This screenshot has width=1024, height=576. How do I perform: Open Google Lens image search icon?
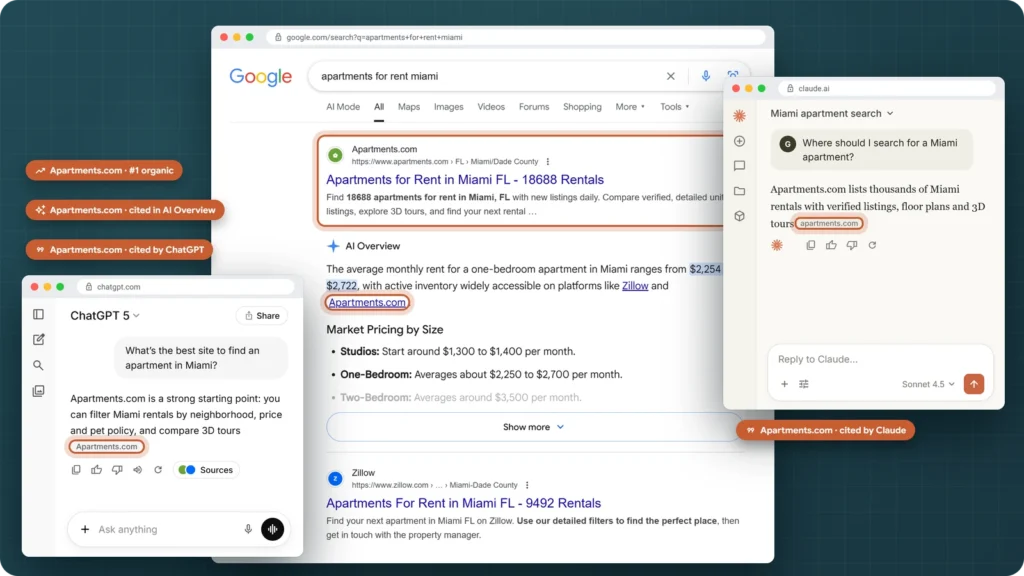point(733,74)
